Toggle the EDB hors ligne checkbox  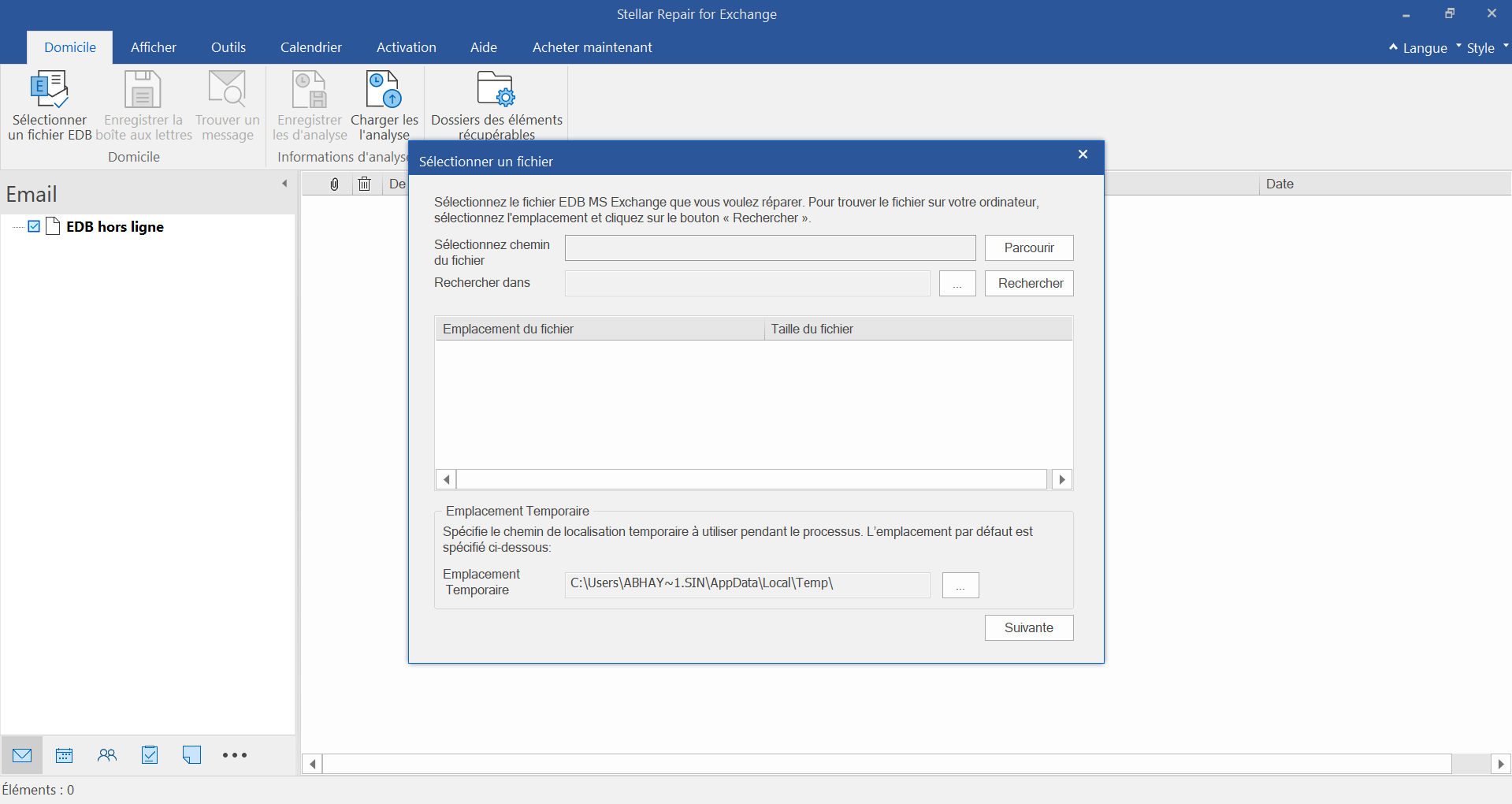[34, 226]
